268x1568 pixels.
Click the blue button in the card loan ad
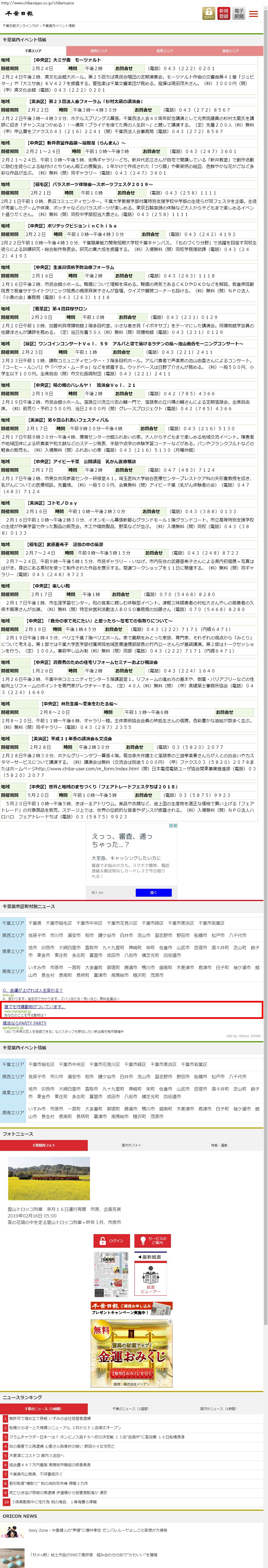pos(153,892)
